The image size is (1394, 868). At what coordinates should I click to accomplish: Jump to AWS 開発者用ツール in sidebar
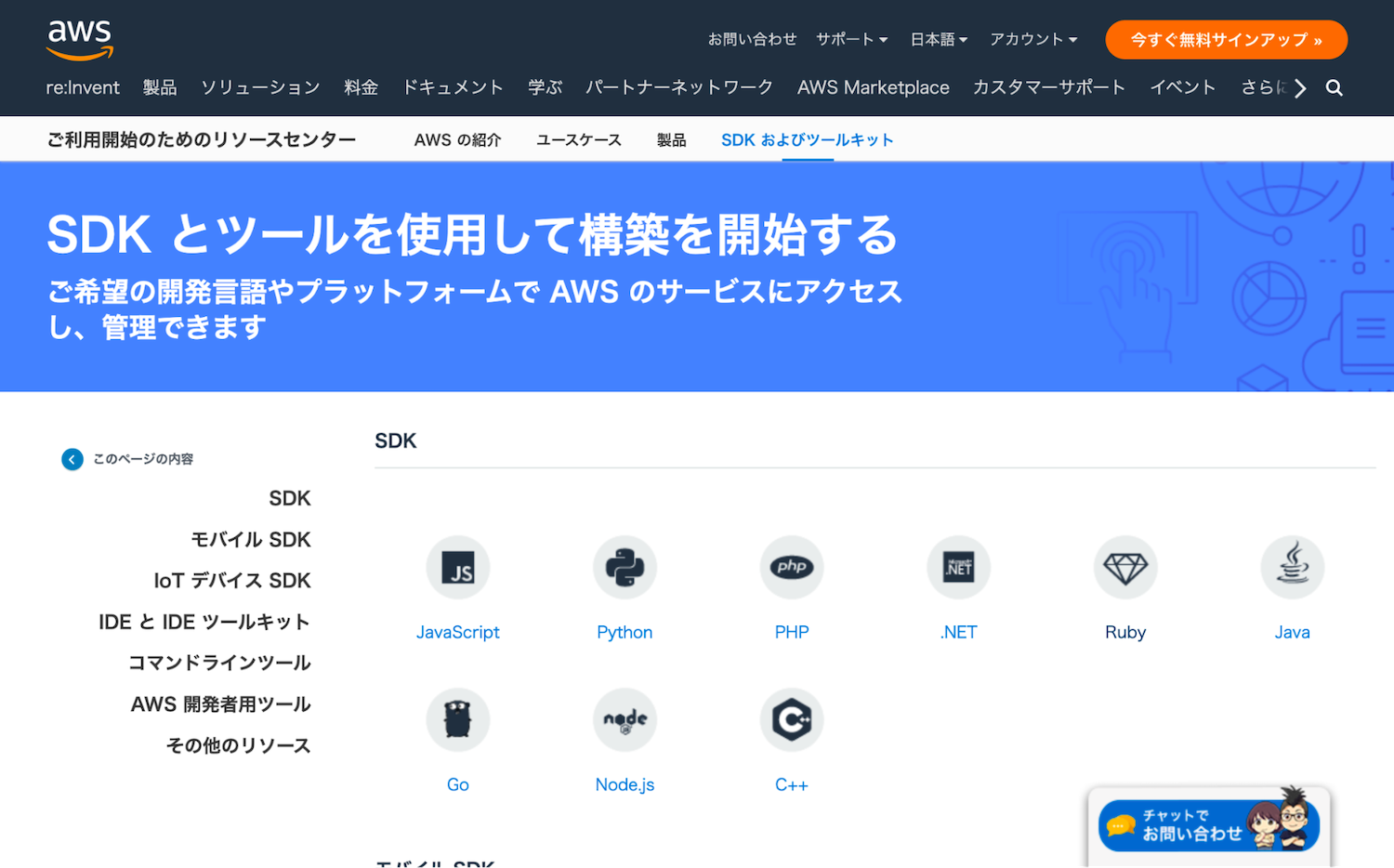[221, 704]
